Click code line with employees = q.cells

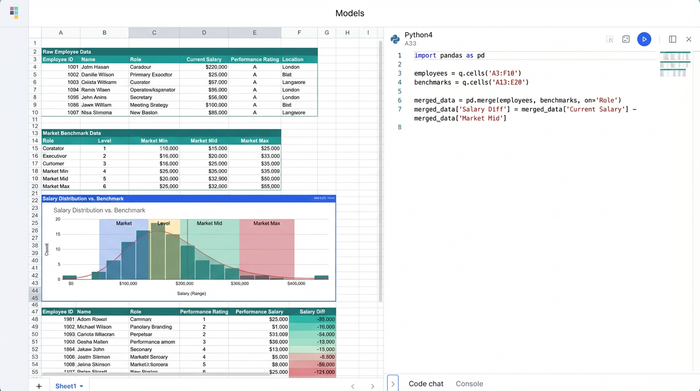[467, 73]
